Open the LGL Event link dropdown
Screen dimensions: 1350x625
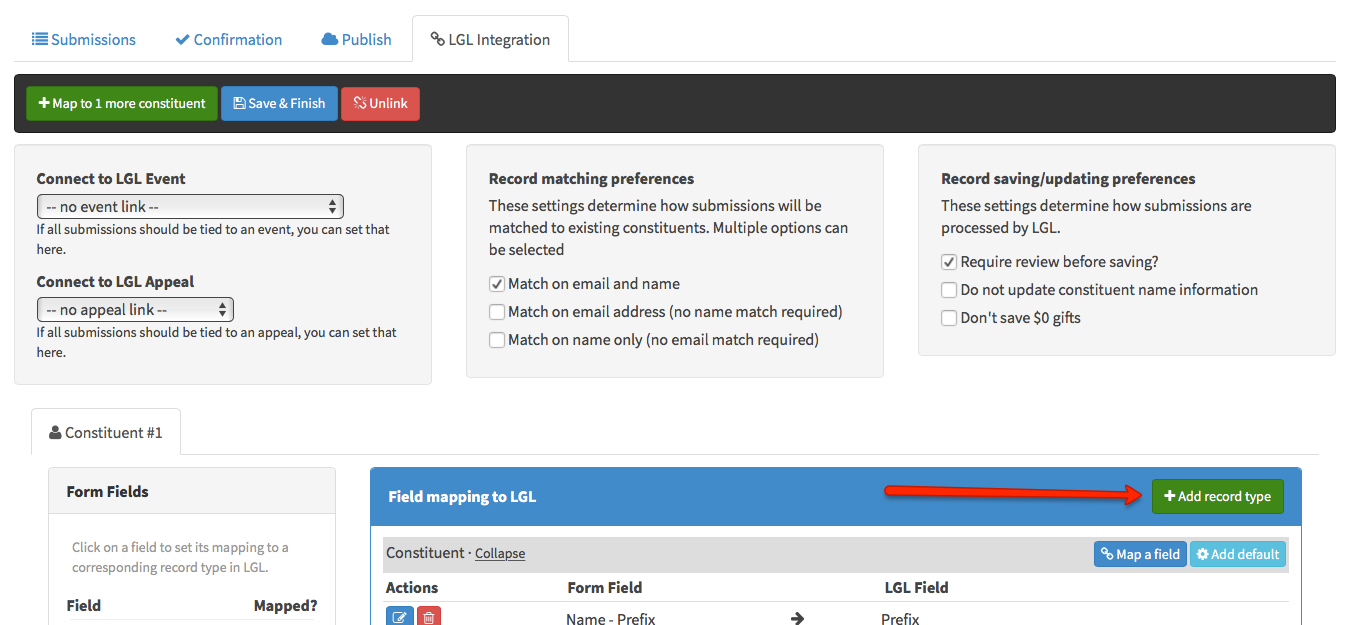tap(190, 207)
